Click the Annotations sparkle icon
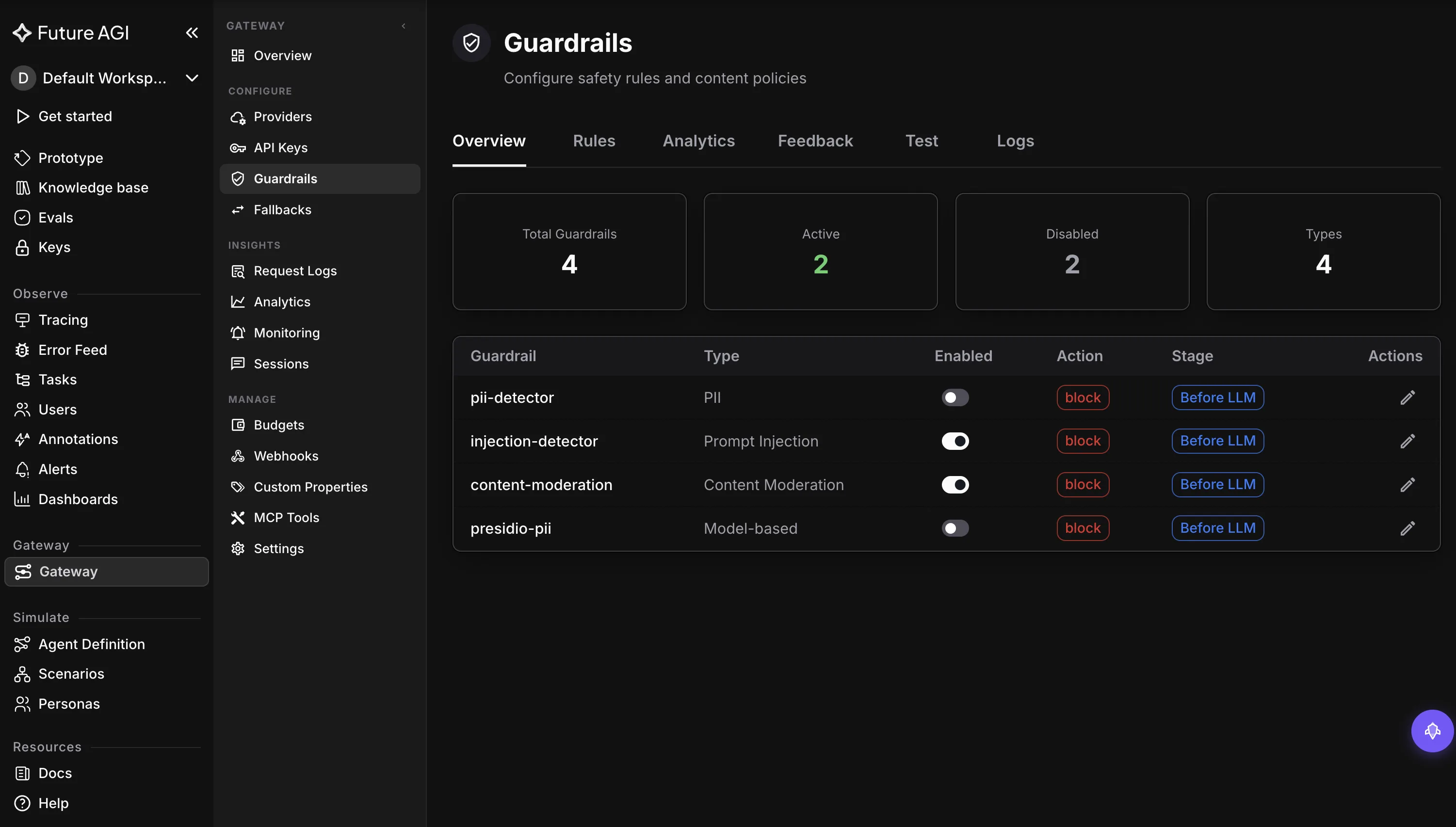The image size is (1456, 827). pyautogui.click(x=22, y=439)
